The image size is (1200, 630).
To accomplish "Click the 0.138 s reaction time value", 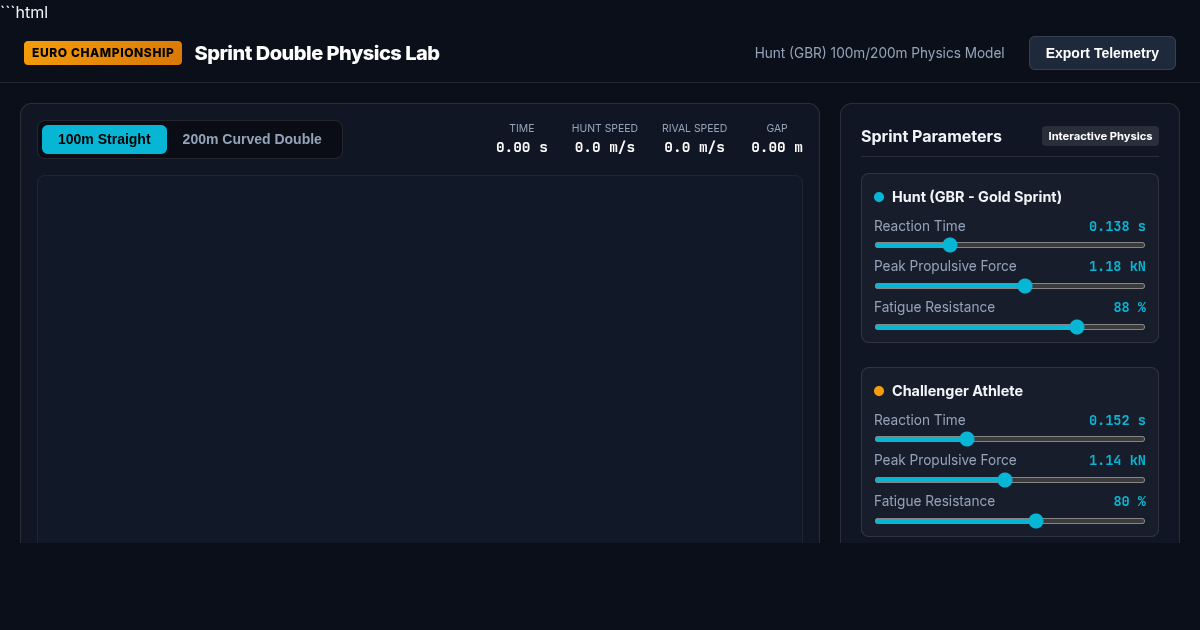I will [x=1117, y=227].
